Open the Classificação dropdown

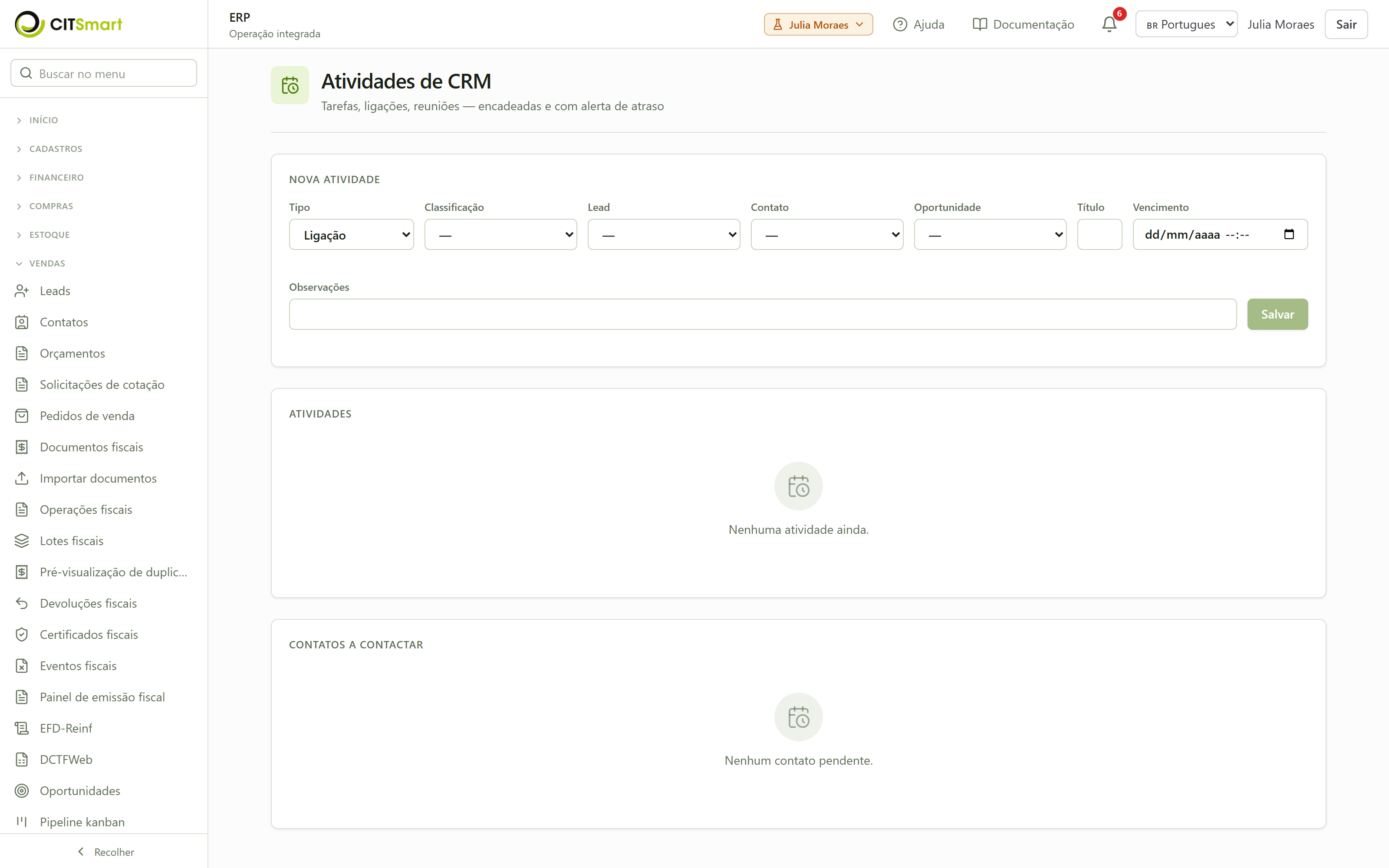pos(500,234)
